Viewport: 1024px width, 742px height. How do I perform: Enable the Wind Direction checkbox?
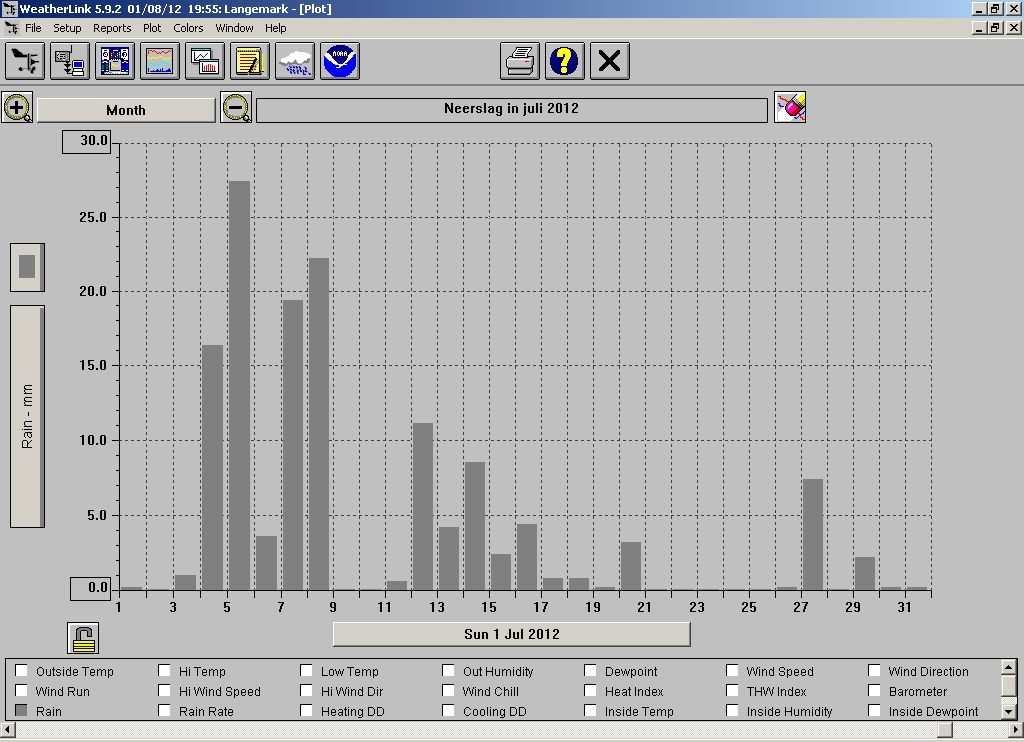(x=874, y=671)
